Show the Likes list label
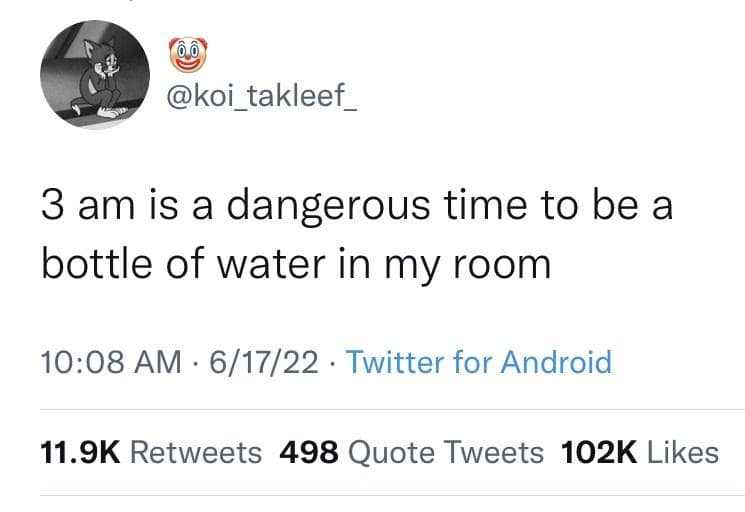Image resolution: width=745 pixels, height=512 pixels. 683,452
